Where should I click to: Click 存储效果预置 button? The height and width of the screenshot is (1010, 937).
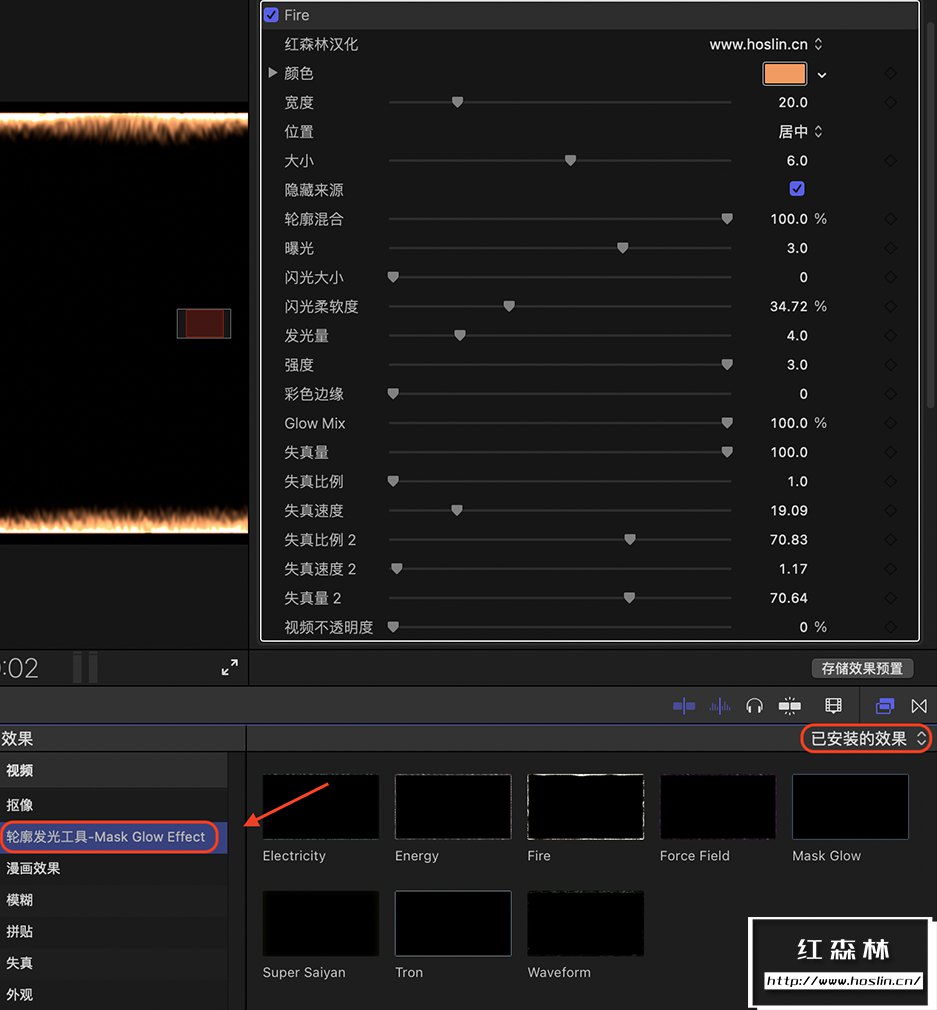point(862,669)
